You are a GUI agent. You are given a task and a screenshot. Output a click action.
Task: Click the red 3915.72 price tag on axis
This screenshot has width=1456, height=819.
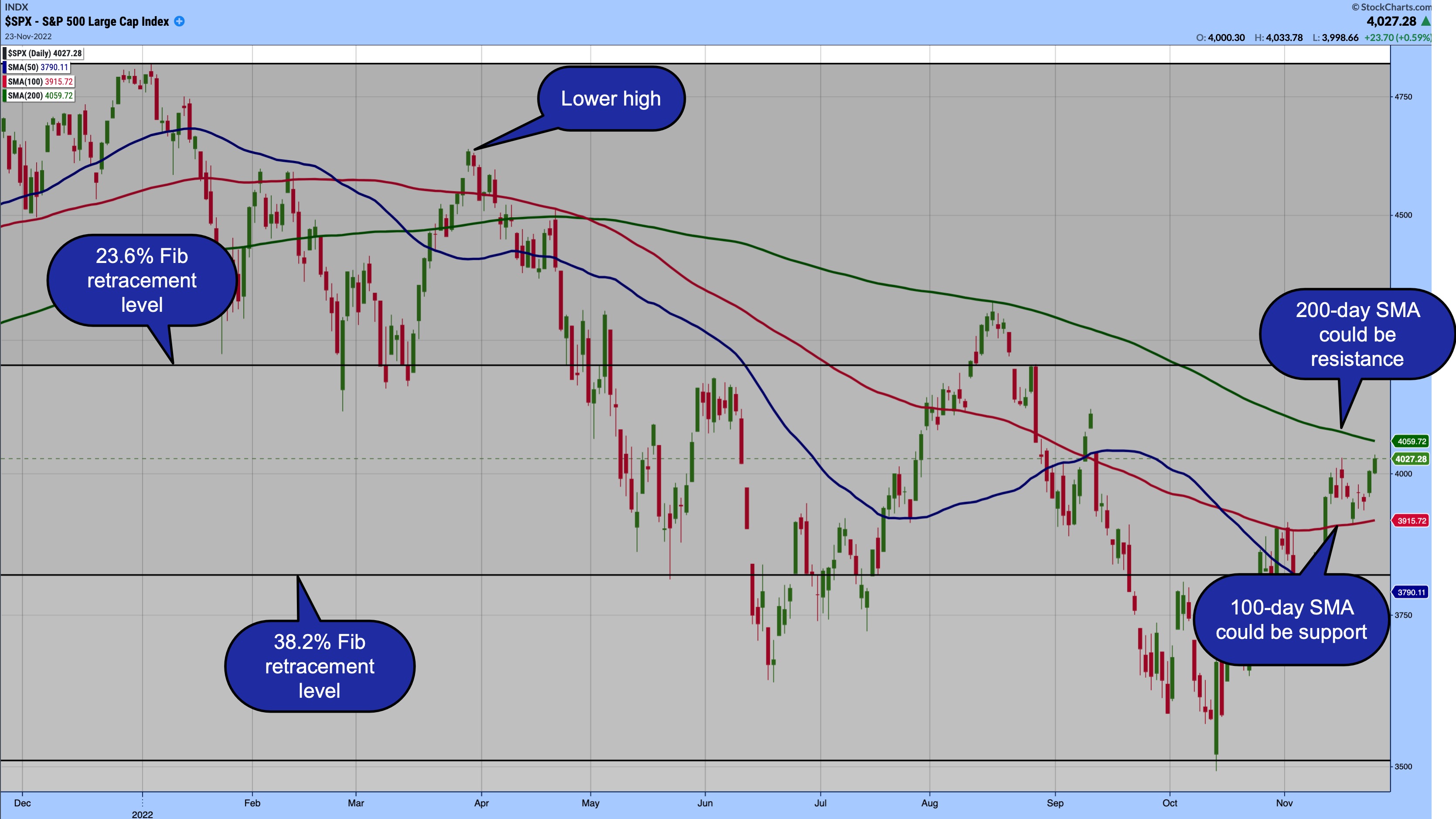pos(1411,520)
